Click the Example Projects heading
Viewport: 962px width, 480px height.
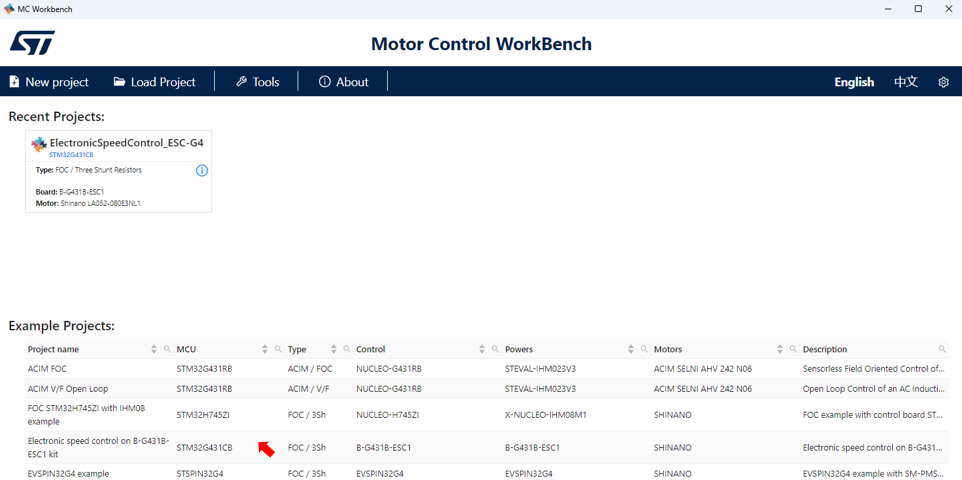61,326
